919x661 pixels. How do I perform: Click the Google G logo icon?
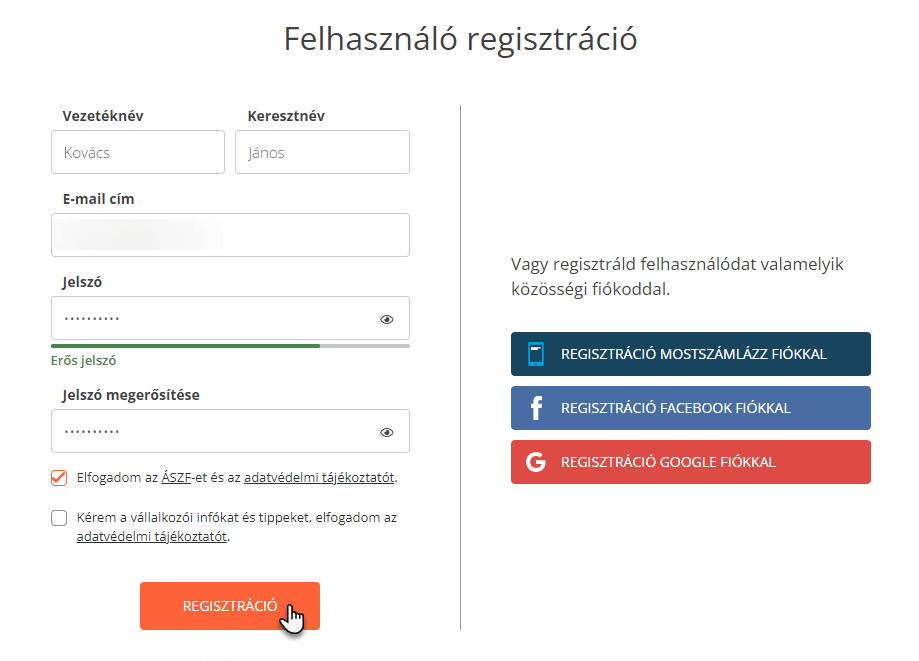[x=536, y=462]
